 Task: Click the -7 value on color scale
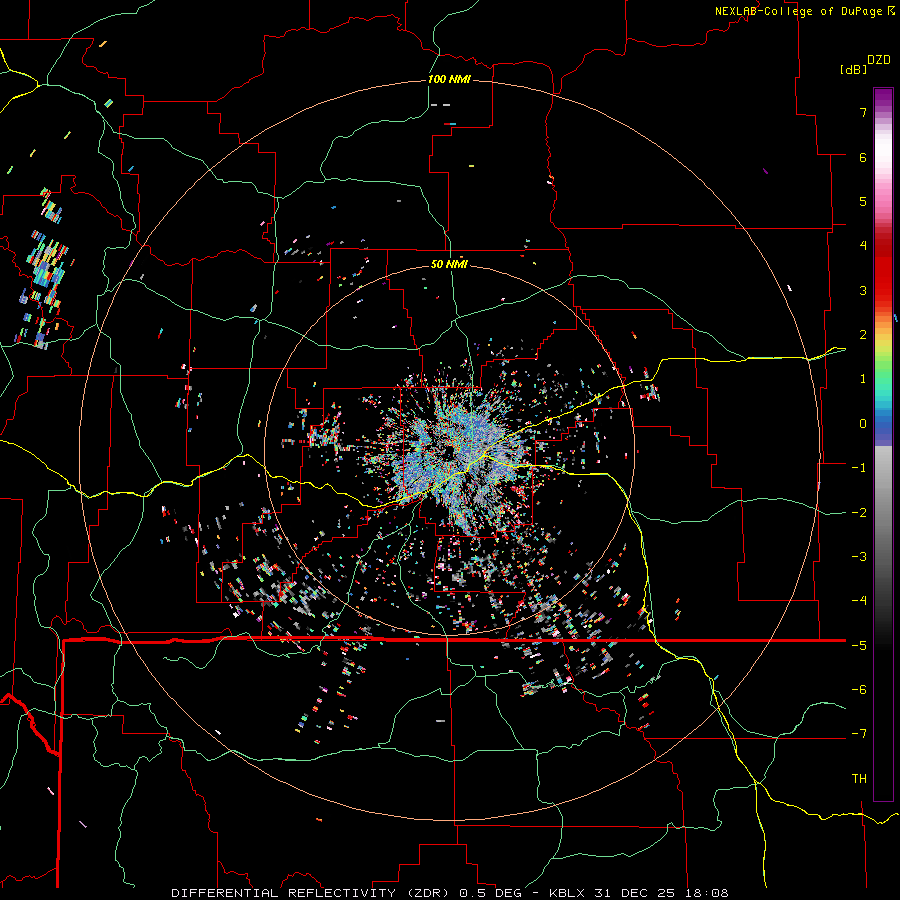point(859,734)
